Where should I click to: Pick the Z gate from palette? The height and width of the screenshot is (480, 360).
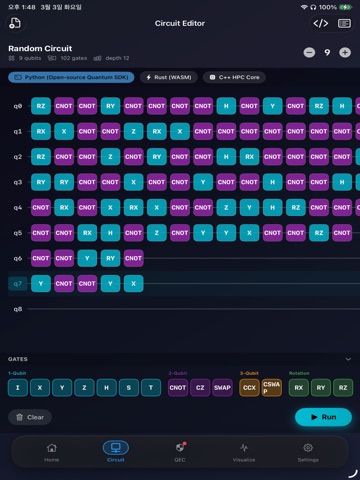[84, 388]
